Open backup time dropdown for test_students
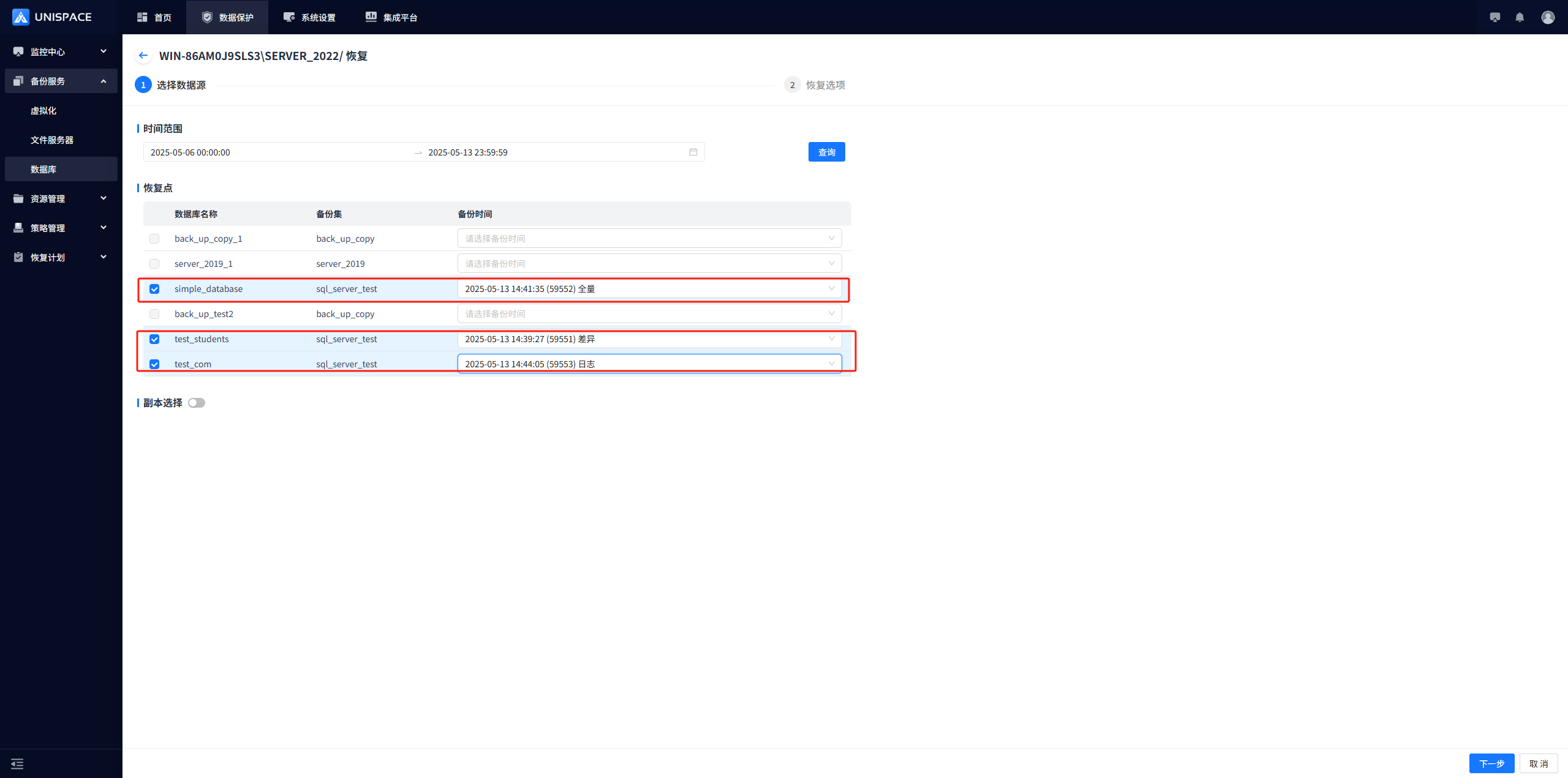Image resolution: width=1568 pixels, height=778 pixels. click(x=649, y=339)
